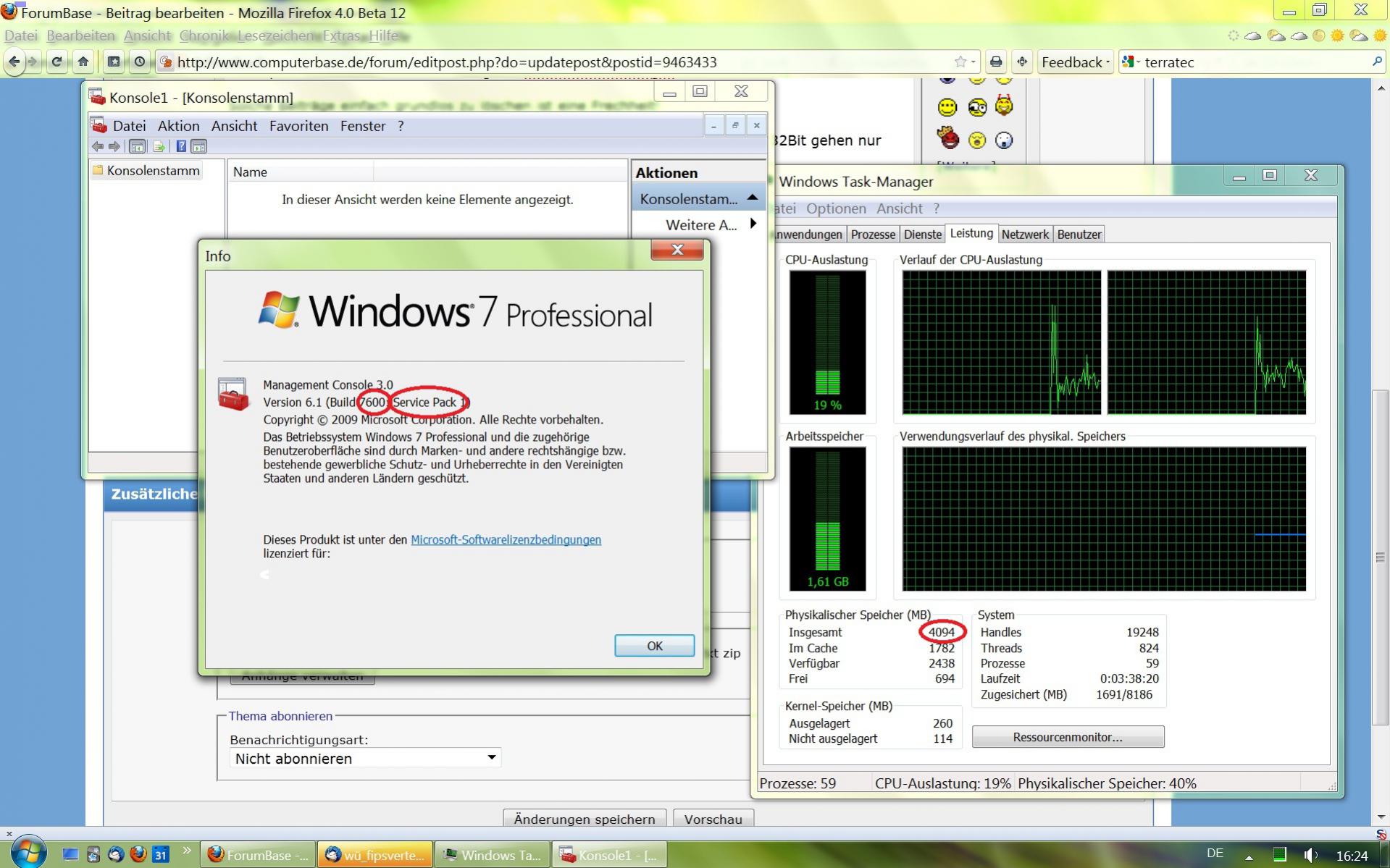This screenshot has height=868, width=1390.
Task: Open Windows Start orb
Action: click(x=29, y=852)
